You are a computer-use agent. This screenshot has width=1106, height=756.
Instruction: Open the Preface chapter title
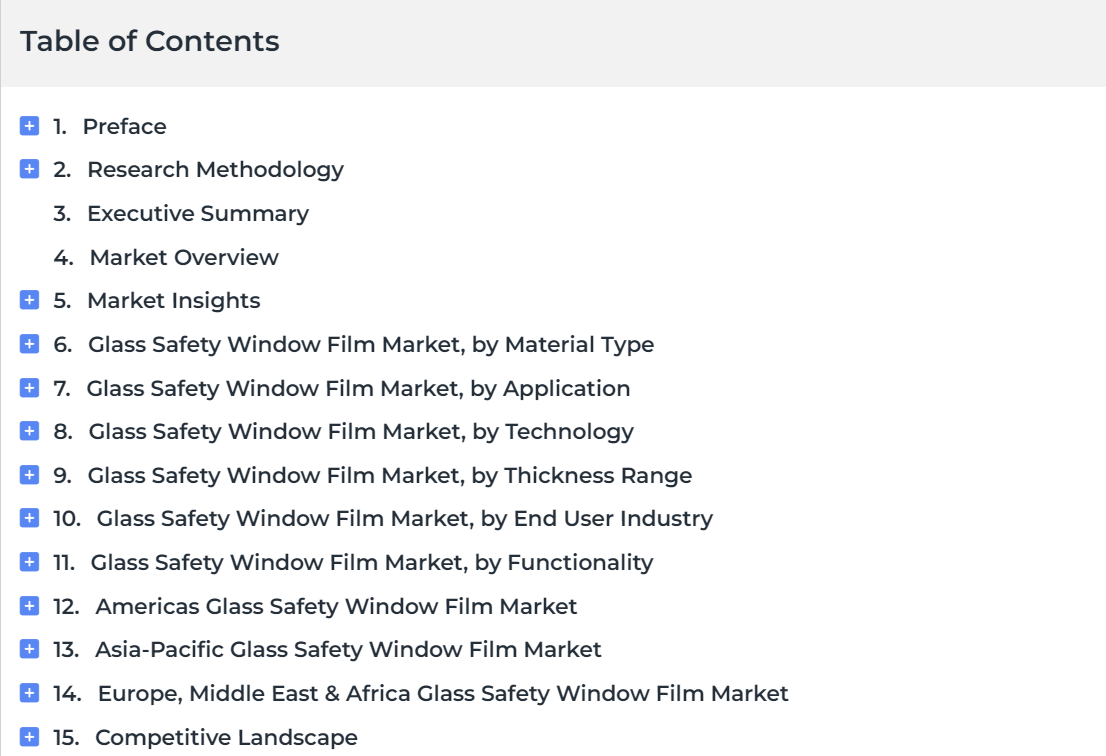point(124,126)
